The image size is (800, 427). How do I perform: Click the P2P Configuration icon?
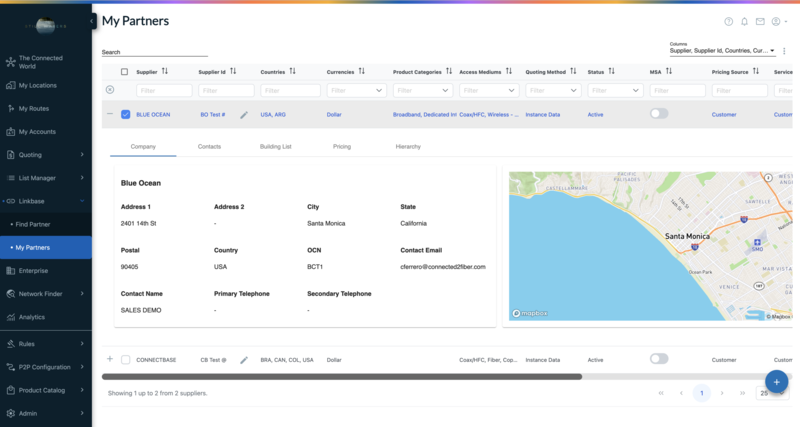[x=10, y=367]
